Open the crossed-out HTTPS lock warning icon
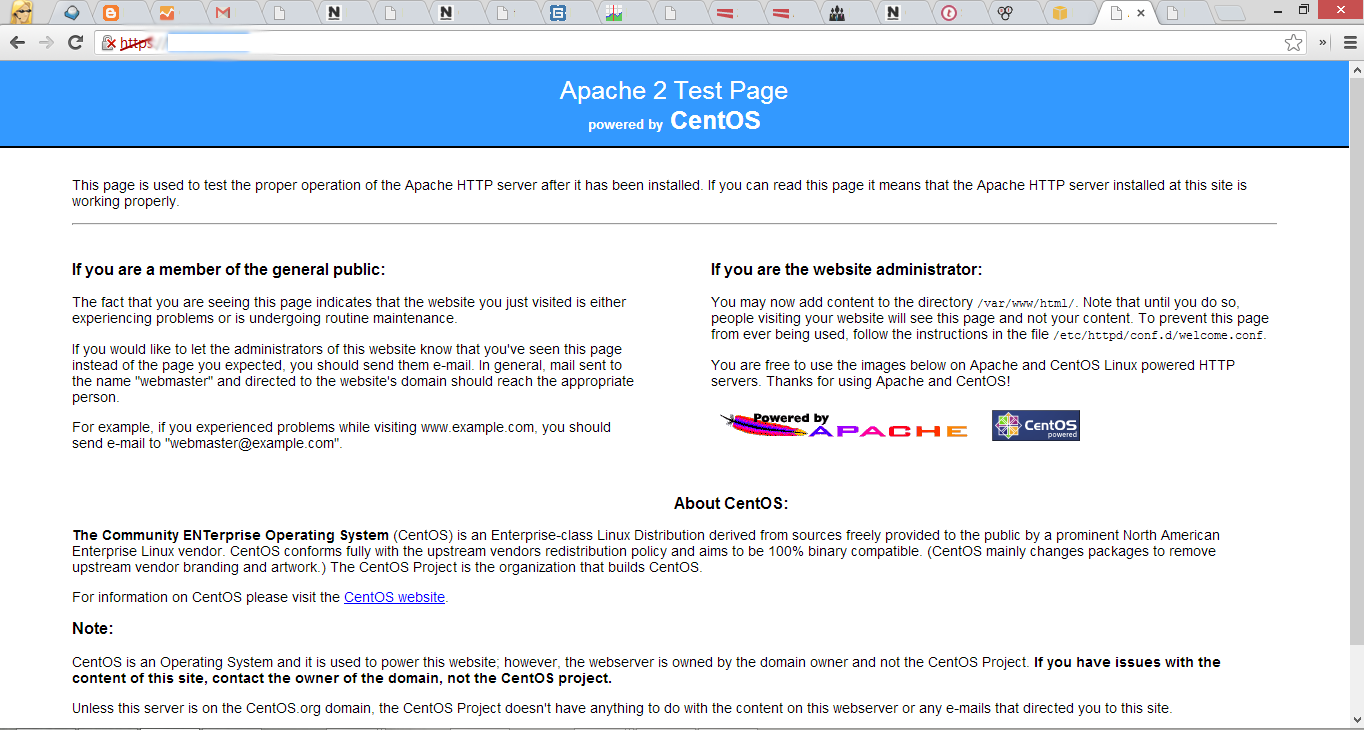Screen dimensions: 1364x730 click(110, 43)
